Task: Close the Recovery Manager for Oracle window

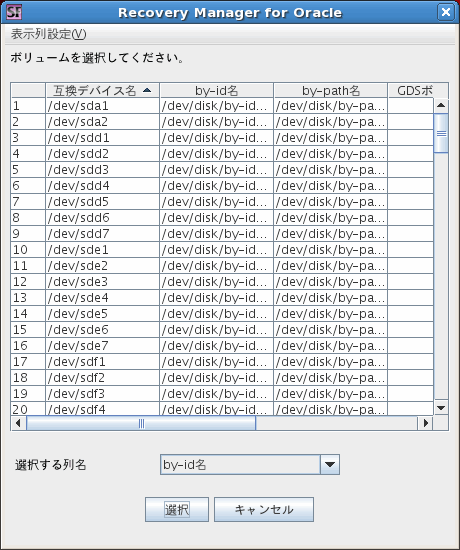Action: [x=446, y=12]
